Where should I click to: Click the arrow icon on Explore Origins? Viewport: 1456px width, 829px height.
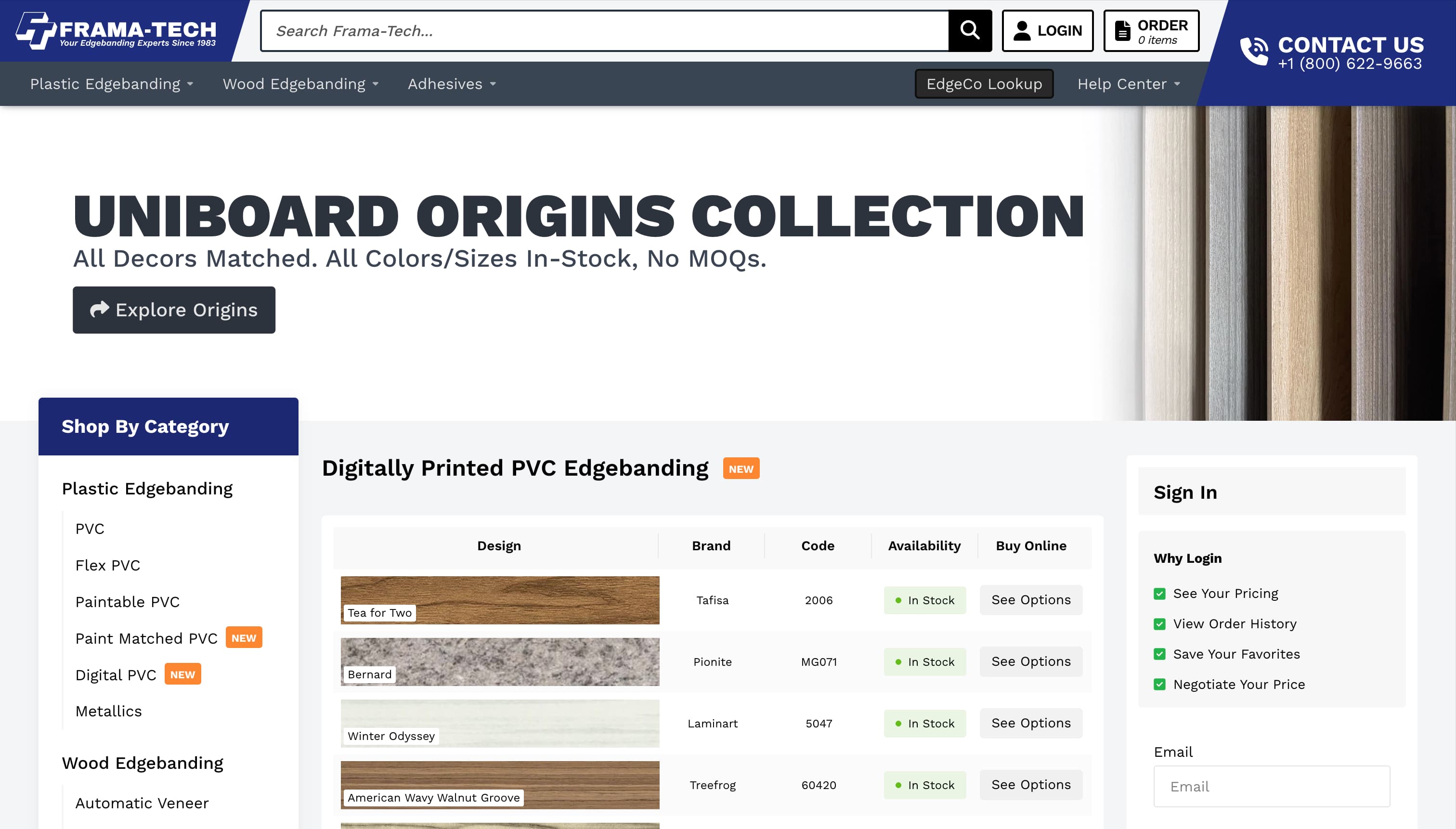pyautogui.click(x=100, y=309)
